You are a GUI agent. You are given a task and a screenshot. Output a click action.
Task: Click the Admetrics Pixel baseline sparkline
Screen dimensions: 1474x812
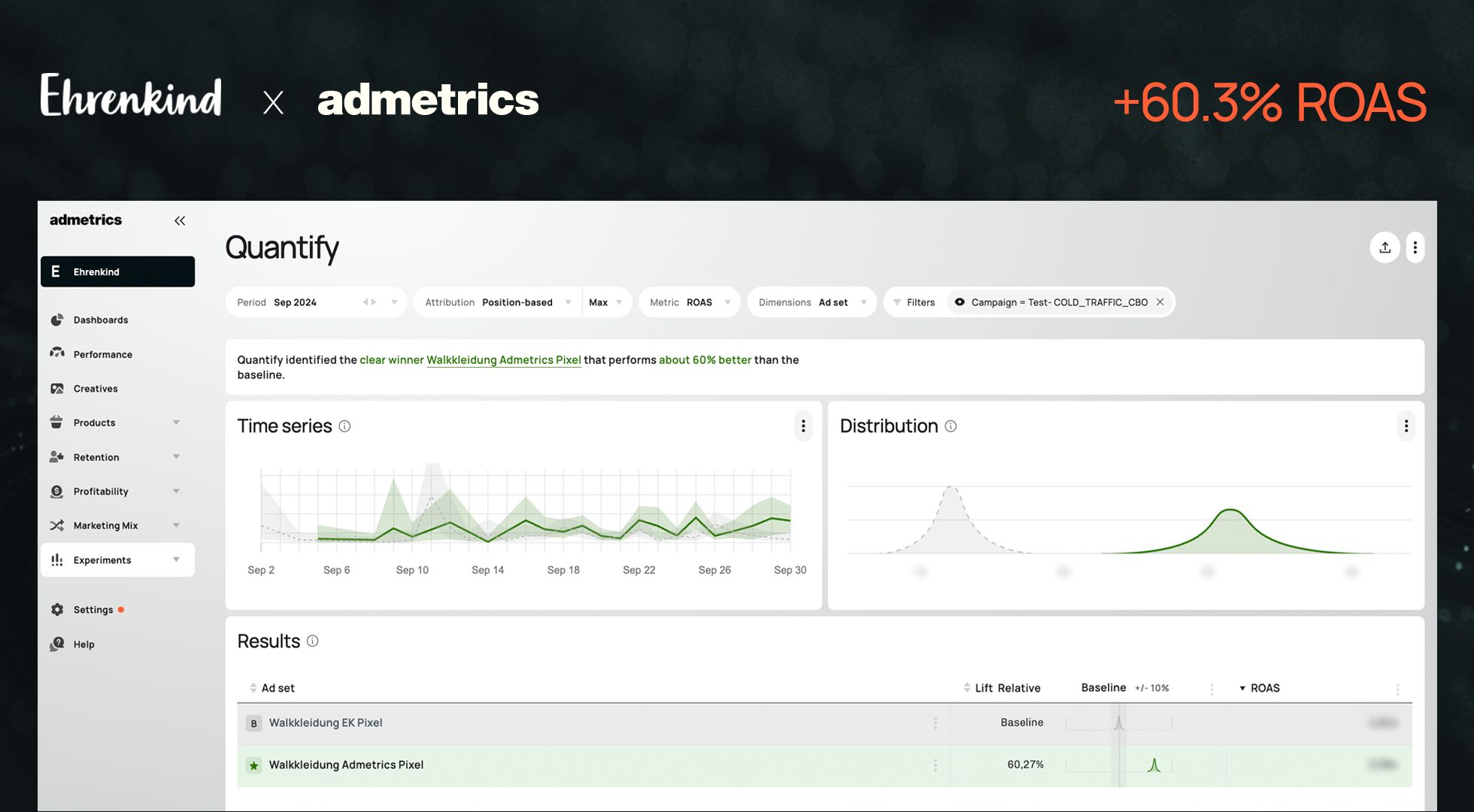(1118, 765)
